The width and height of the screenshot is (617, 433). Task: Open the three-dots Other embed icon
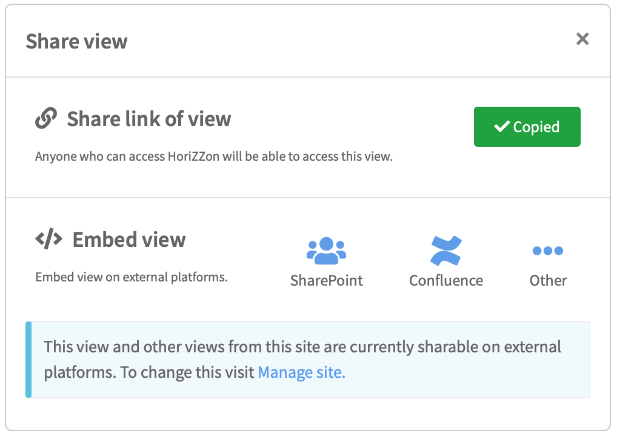coord(548,250)
